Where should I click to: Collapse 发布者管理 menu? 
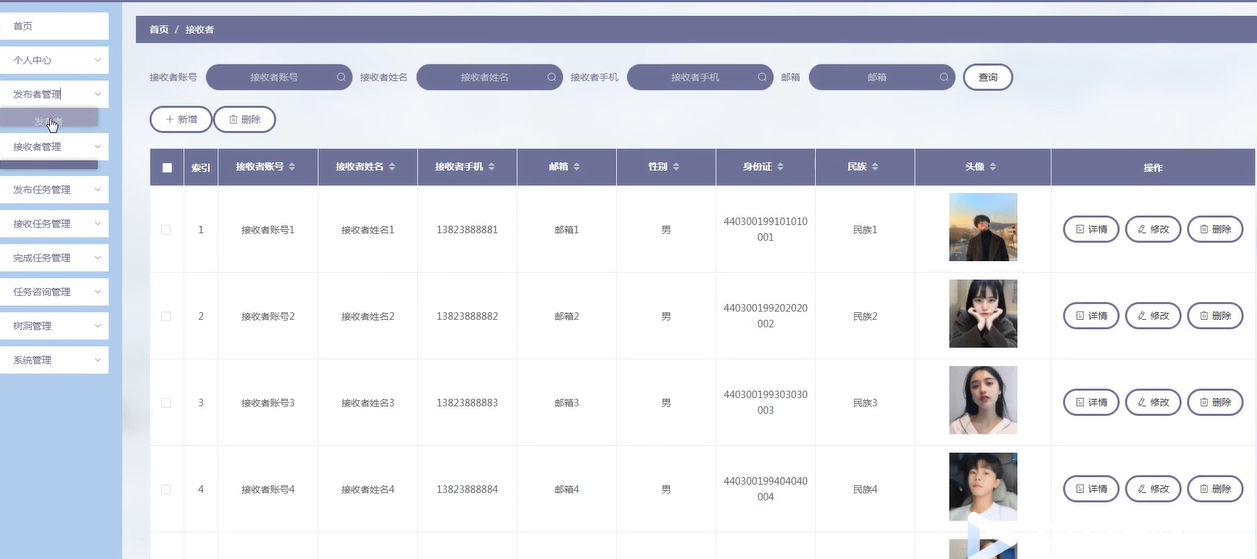(x=54, y=94)
